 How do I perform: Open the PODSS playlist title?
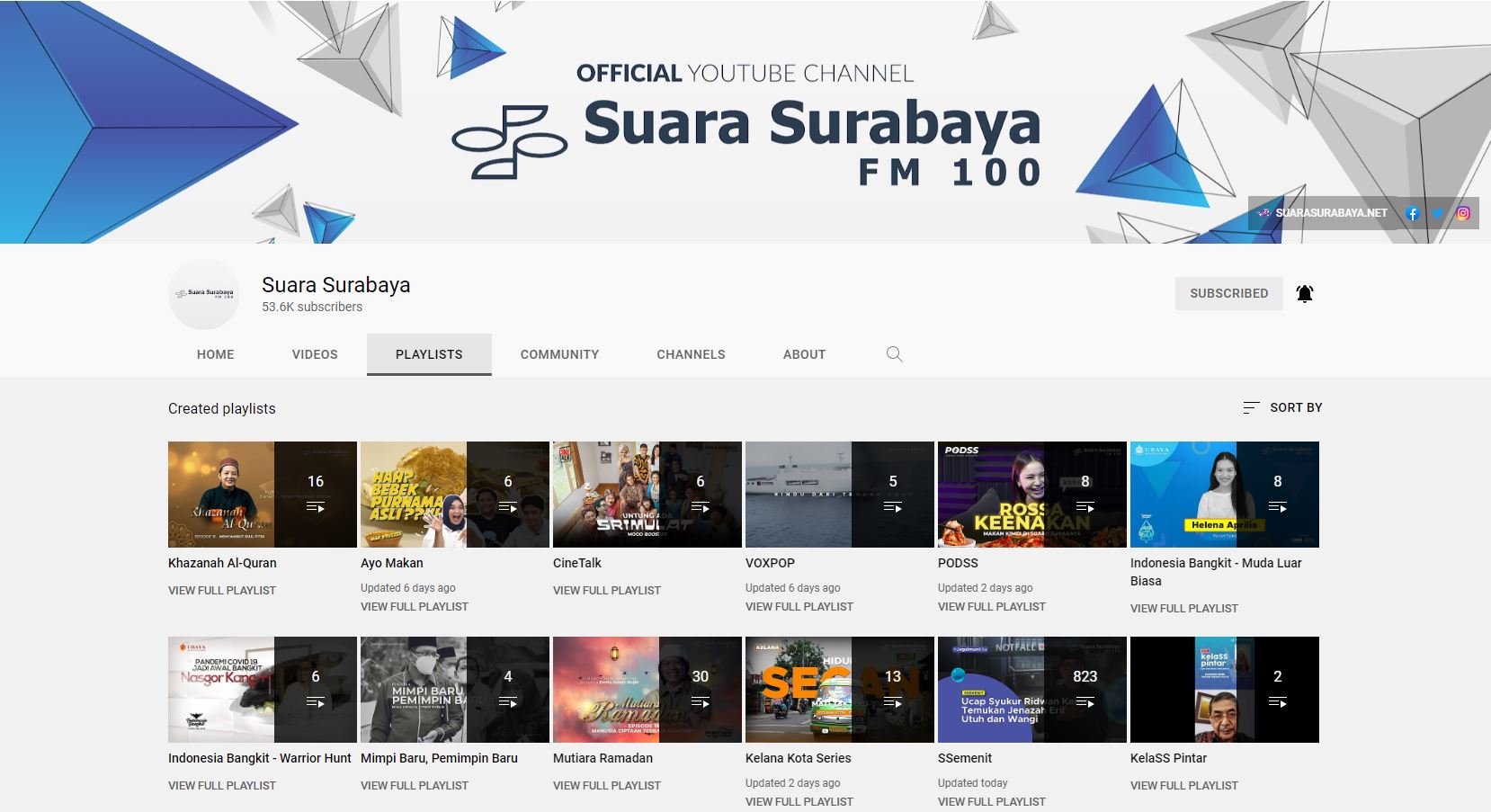[958, 563]
